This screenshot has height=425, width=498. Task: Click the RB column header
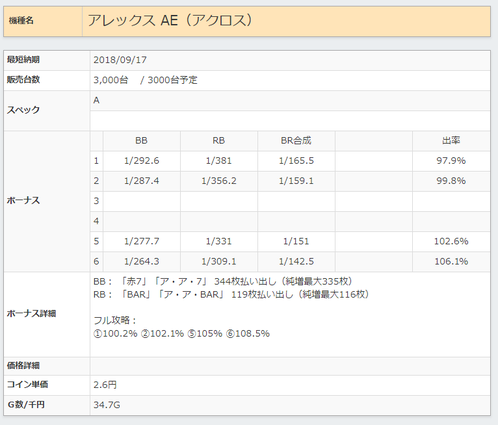219,141
